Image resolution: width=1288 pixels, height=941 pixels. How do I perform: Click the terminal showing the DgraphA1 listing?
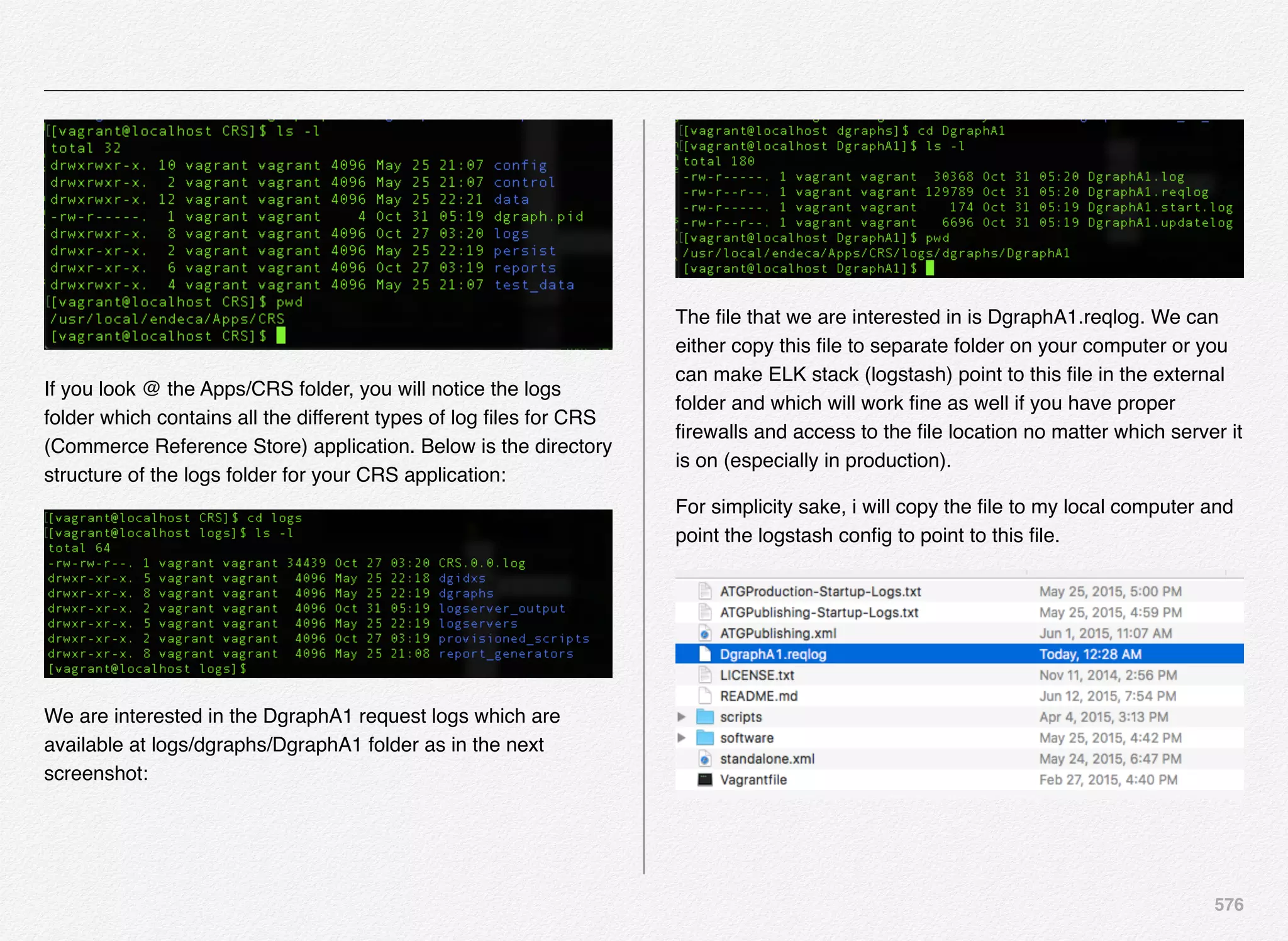click(x=959, y=199)
